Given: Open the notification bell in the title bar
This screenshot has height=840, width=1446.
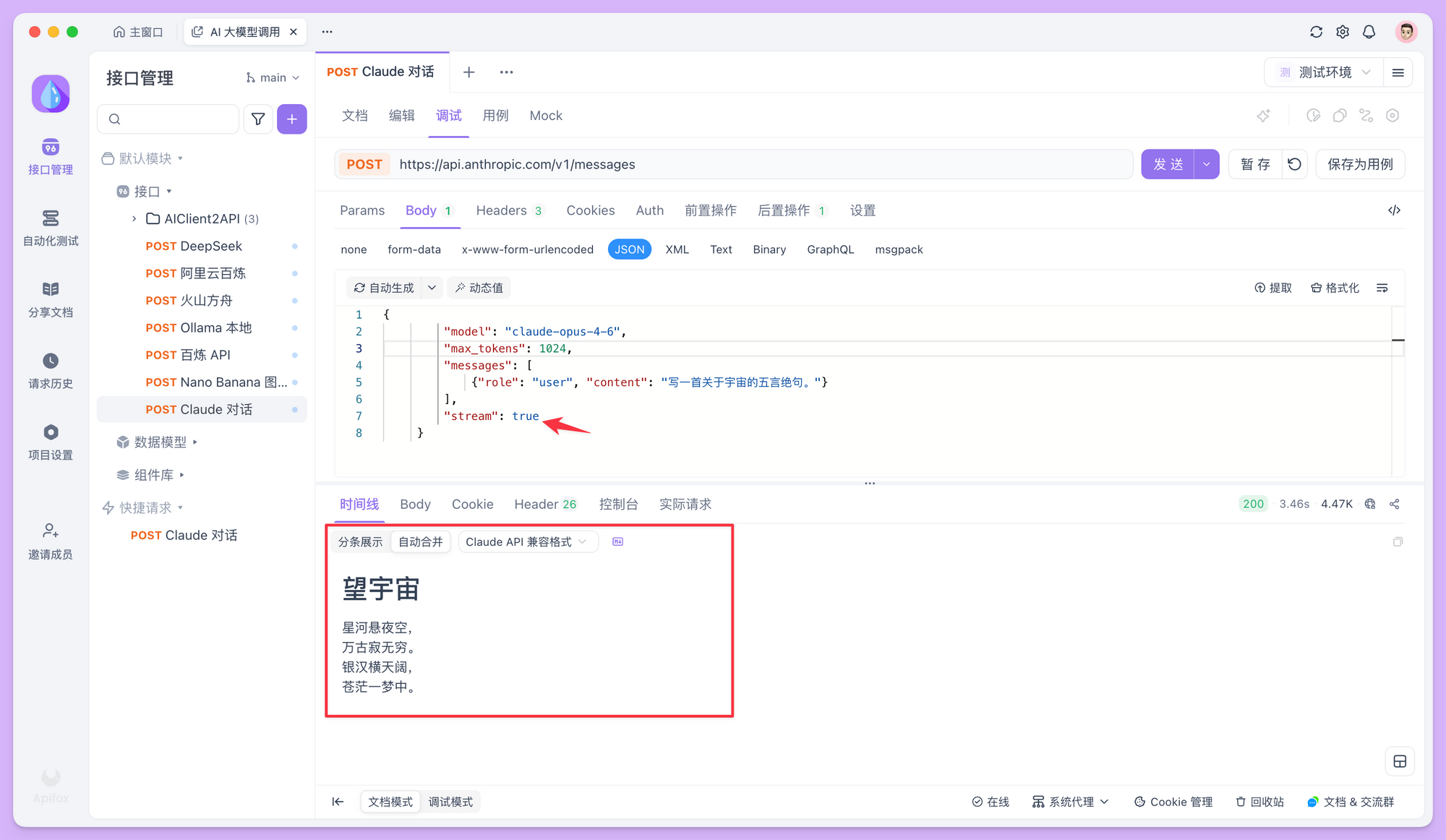Looking at the screenshot, I should pyautogui.click(x=1369, y=31).
